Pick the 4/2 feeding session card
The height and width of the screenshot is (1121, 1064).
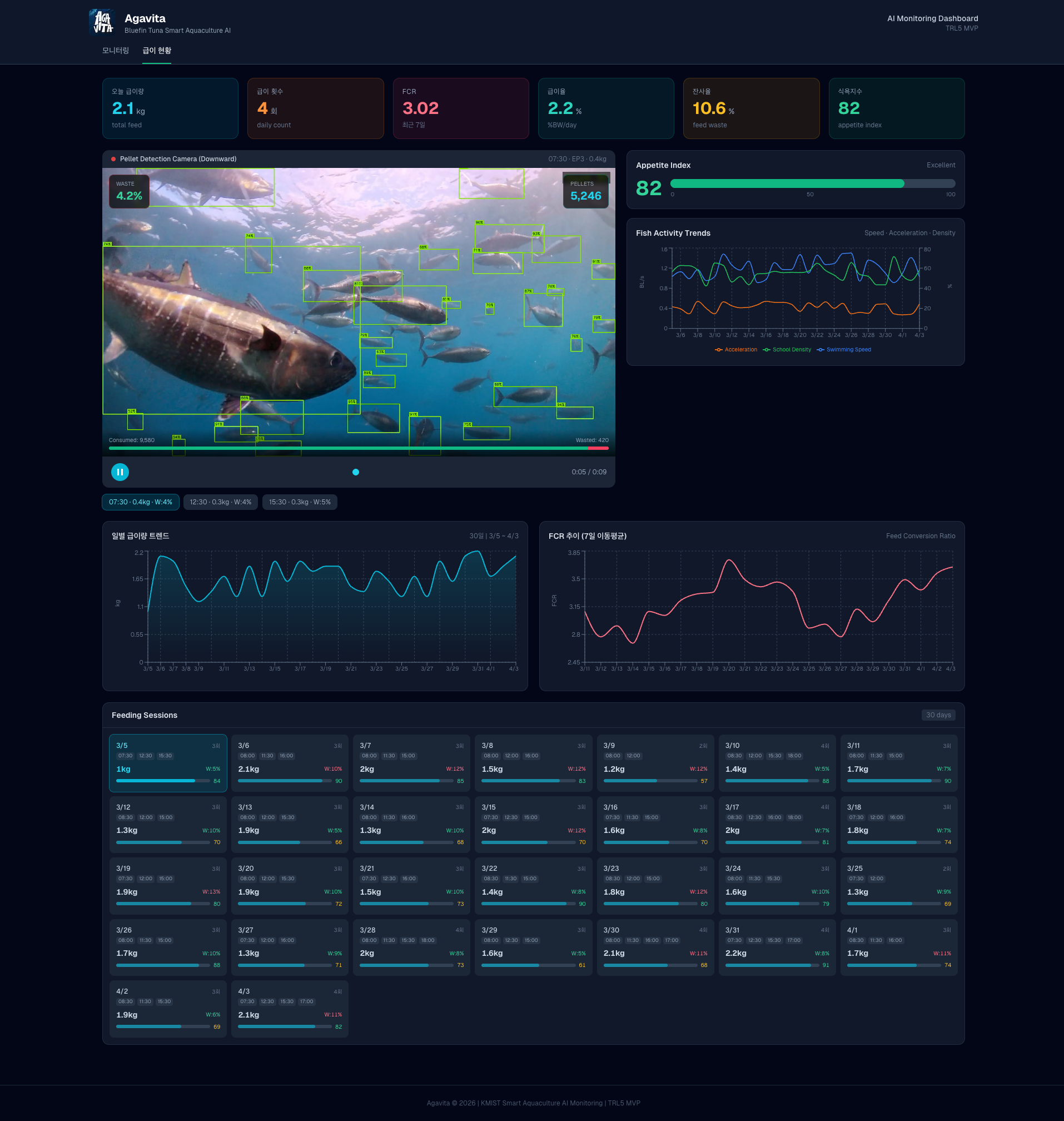coord(168,1009)
